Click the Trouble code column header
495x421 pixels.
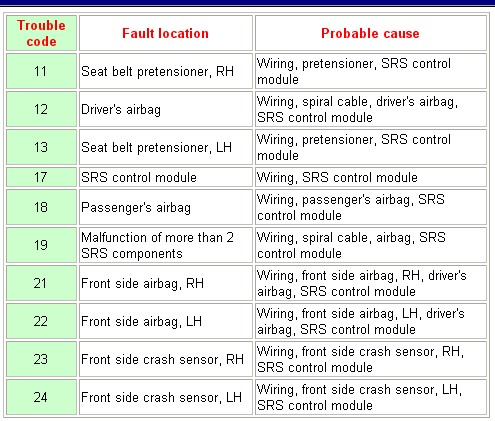41,33
